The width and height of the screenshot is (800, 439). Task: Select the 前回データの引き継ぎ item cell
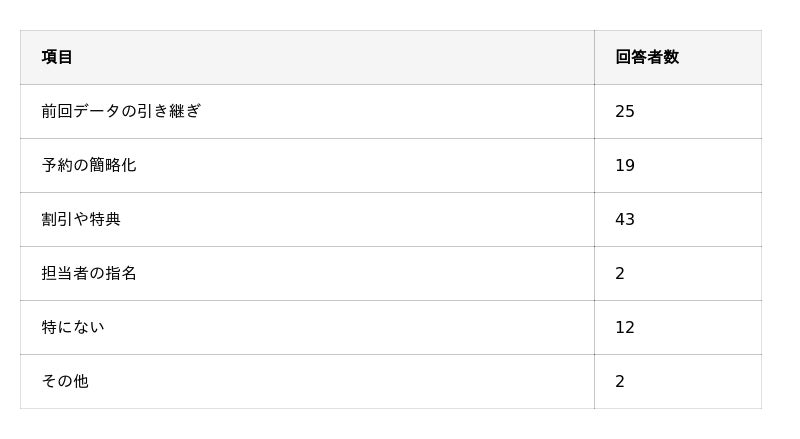(x=121, y=111)
